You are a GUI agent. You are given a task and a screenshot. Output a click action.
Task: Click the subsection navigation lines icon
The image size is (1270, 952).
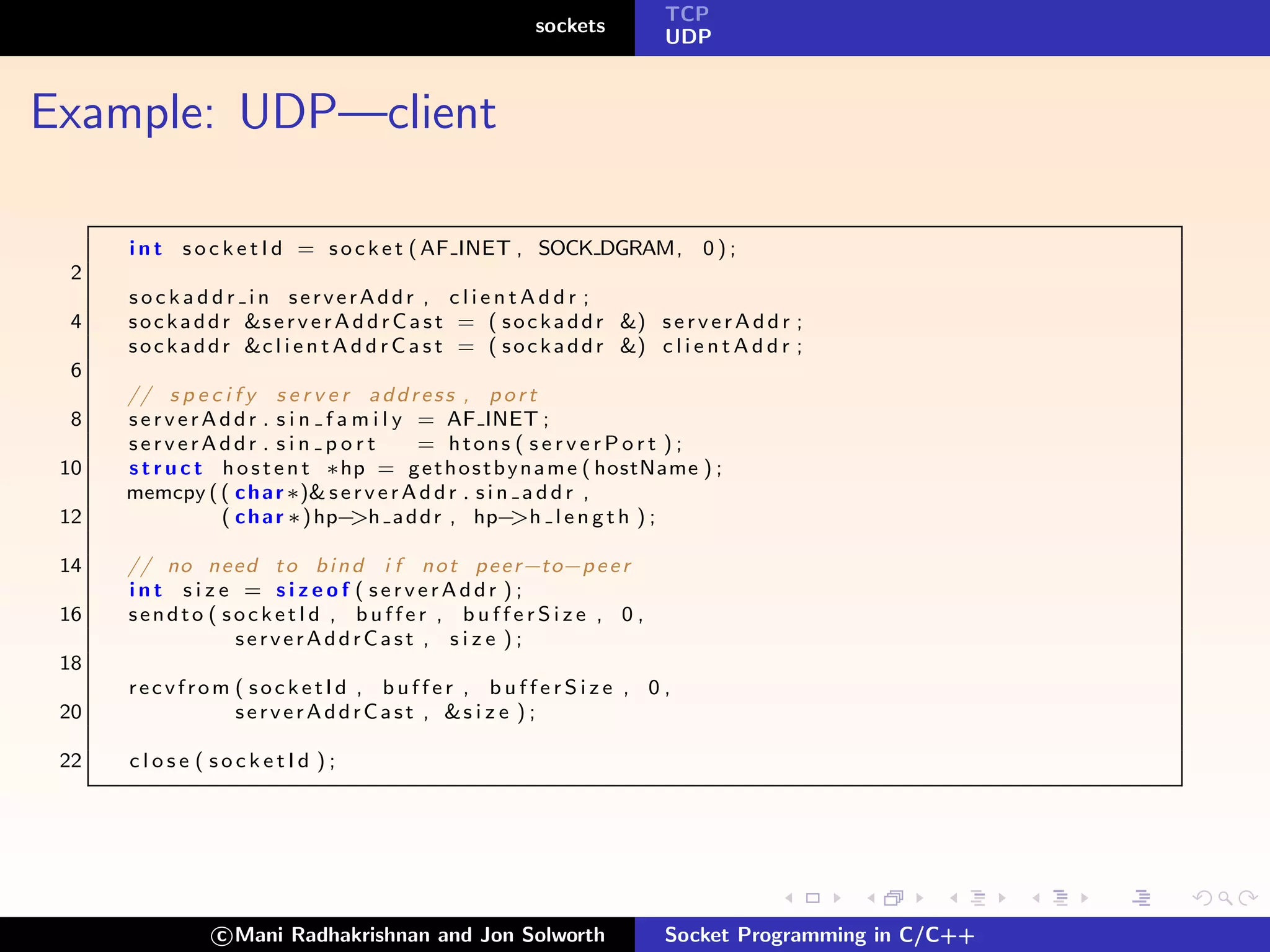coord(978,897)
